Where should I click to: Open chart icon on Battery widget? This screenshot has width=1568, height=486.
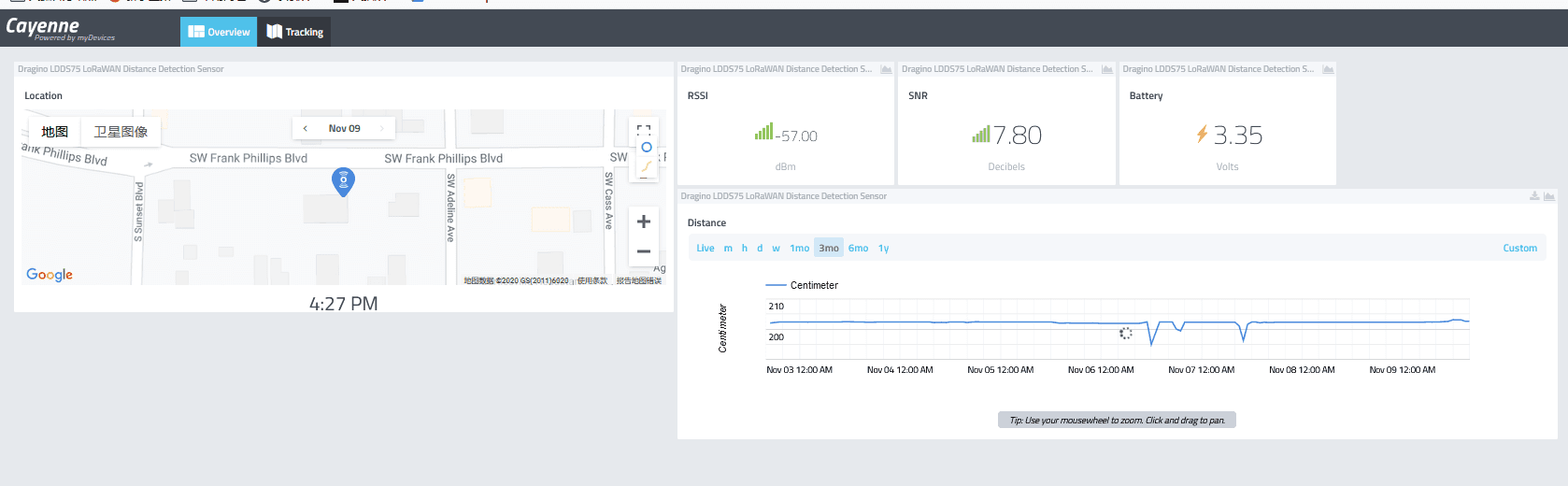1328,69
